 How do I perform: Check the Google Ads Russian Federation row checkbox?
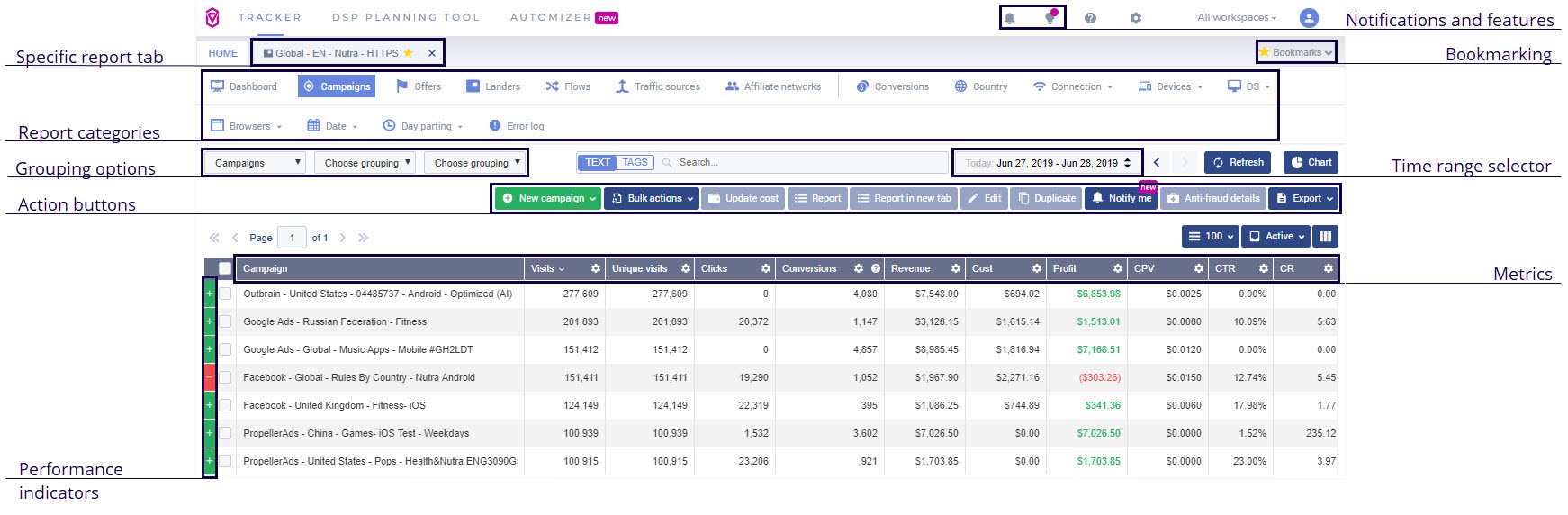pos(225,321)
